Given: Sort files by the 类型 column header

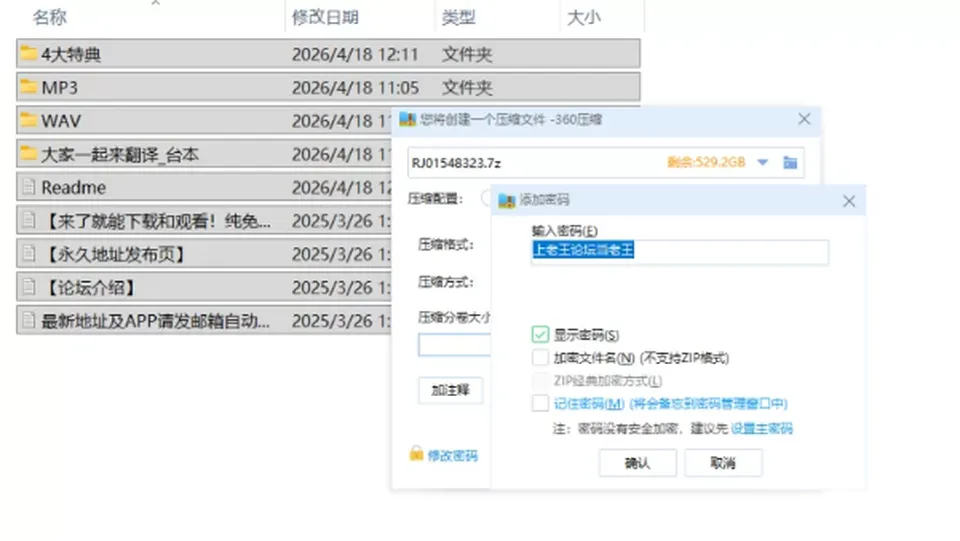Looking at the screenshot, I should [x=459, y=17].
